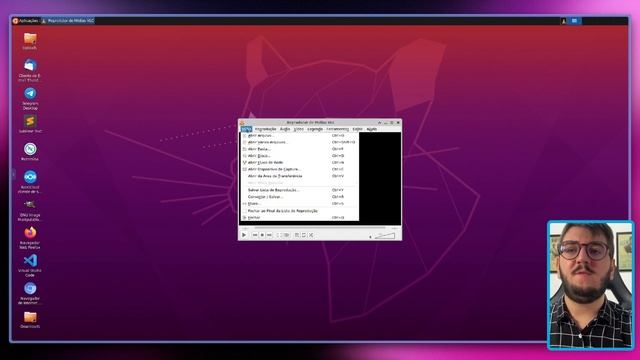Show extended settings icon in VLC controls
The image size is (640, 360).
287,235
